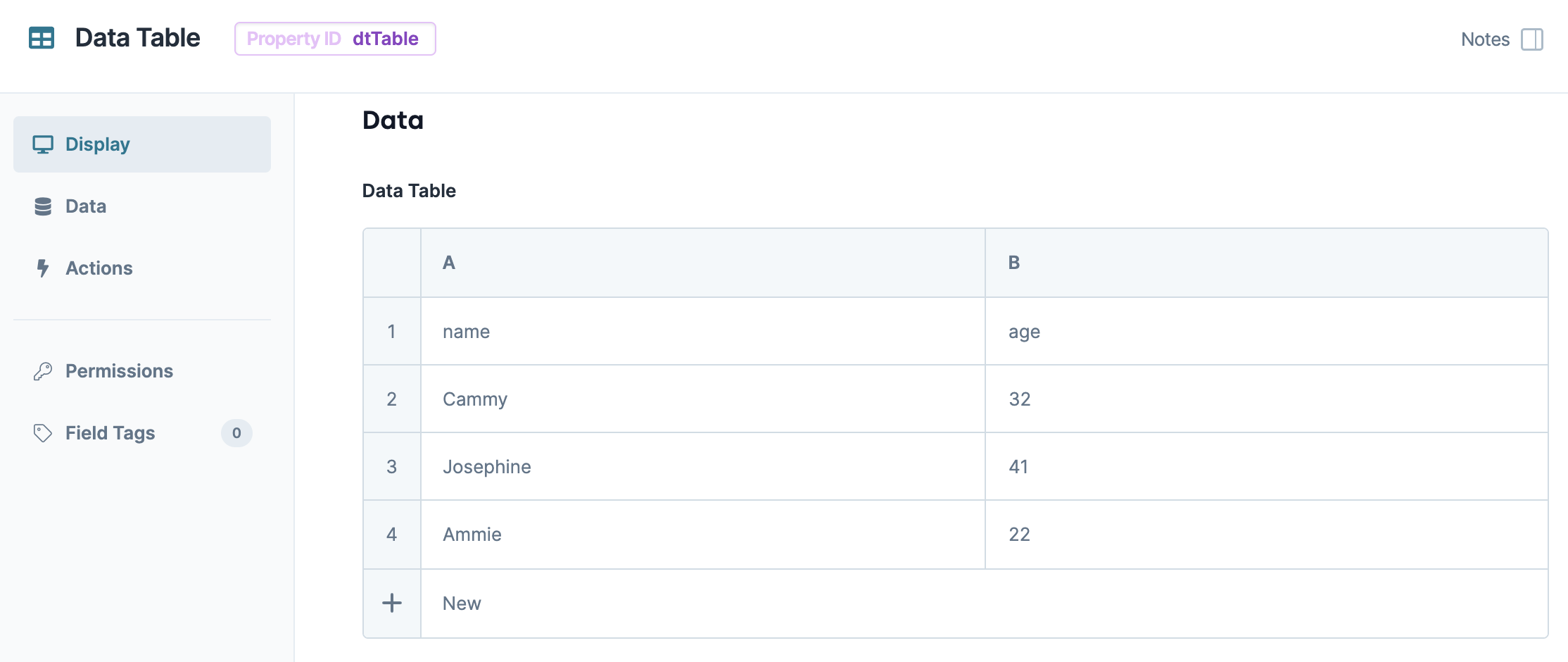Click the Display monitor icon in sidebar
Image resolution: width=1568 pixels, height=662 pixels.
point(43,144)
